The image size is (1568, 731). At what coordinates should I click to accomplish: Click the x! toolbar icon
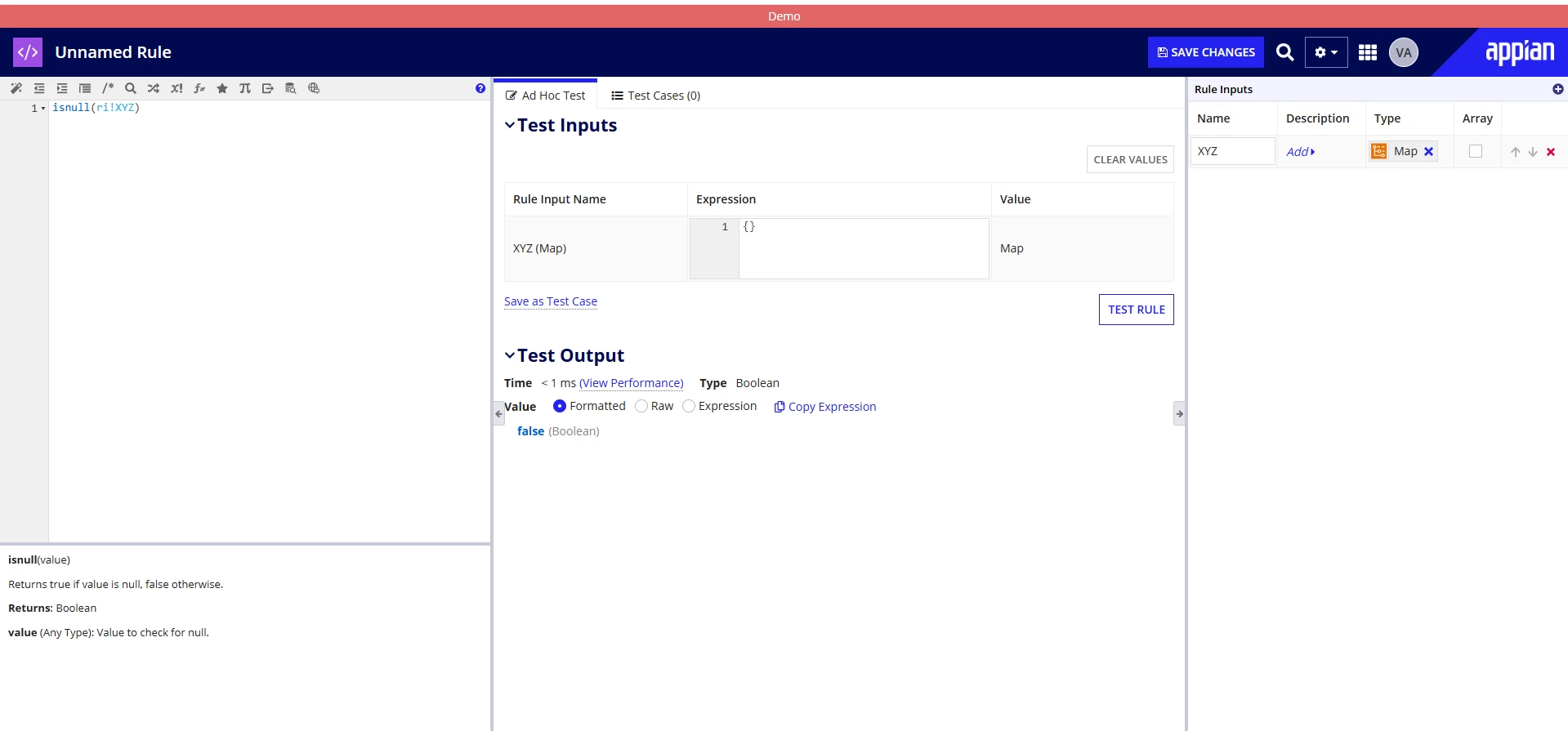(176, 88)
